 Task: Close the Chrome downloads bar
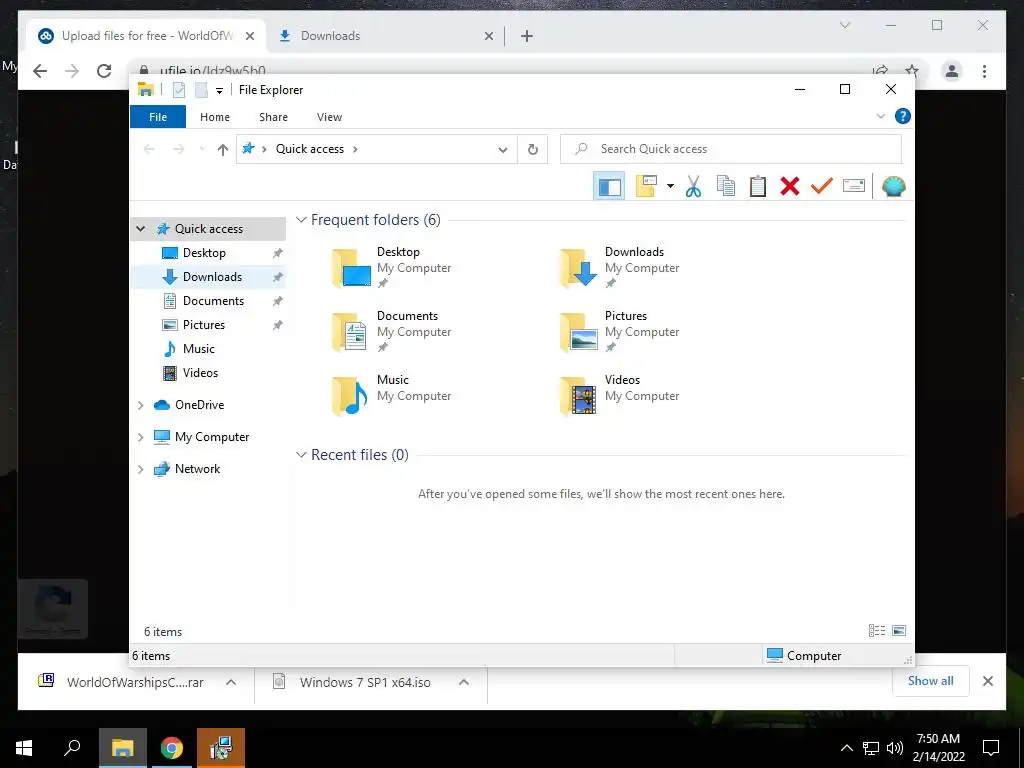988,681
